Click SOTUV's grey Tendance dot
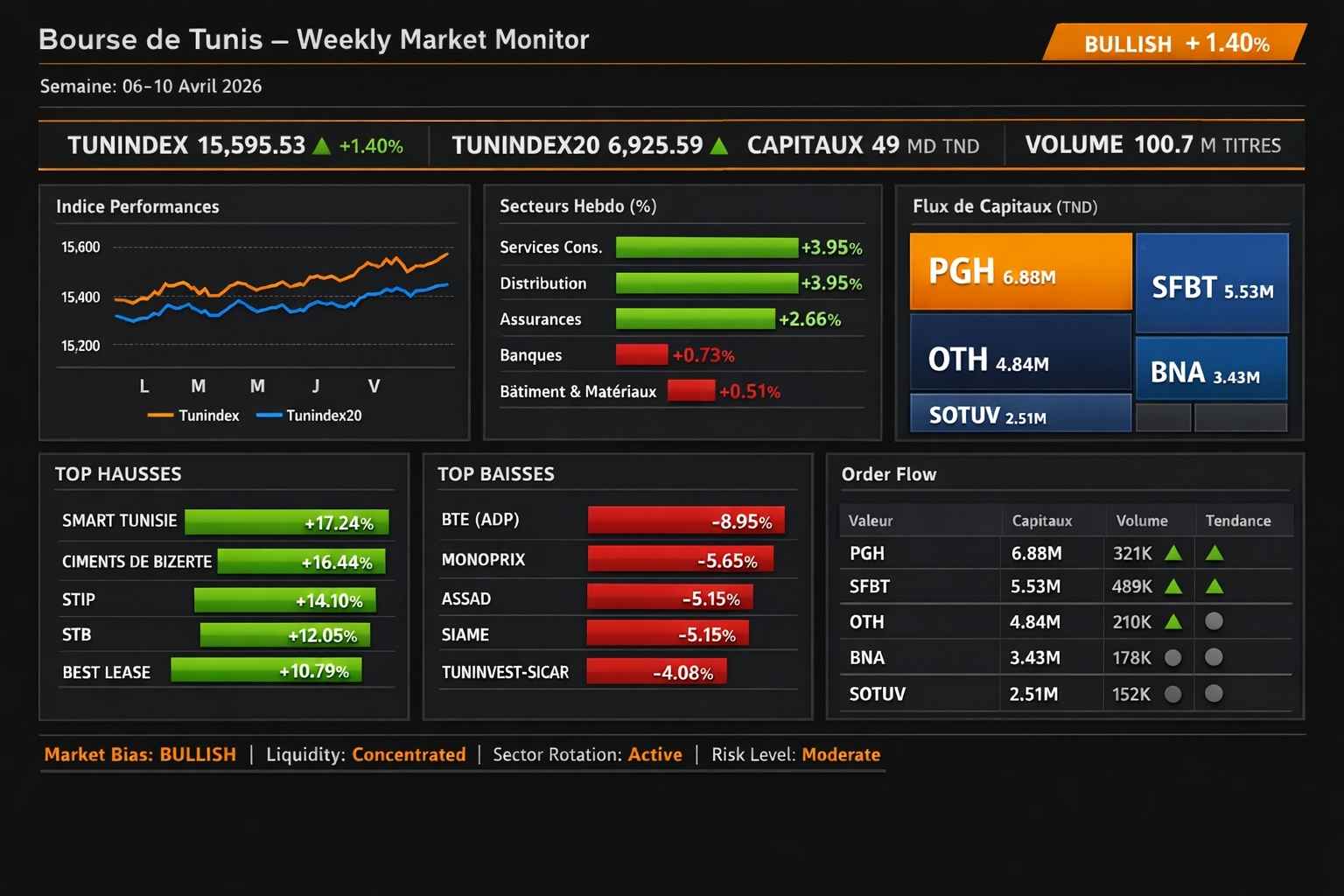 coord(1214,694)
